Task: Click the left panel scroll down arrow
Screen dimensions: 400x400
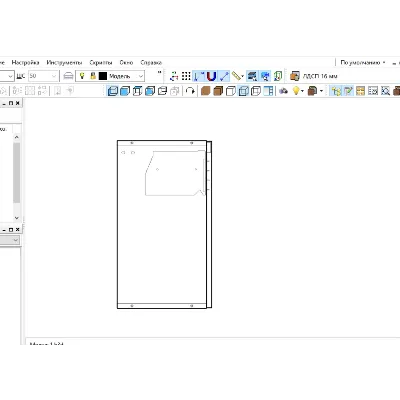Action: pos(17,218)
